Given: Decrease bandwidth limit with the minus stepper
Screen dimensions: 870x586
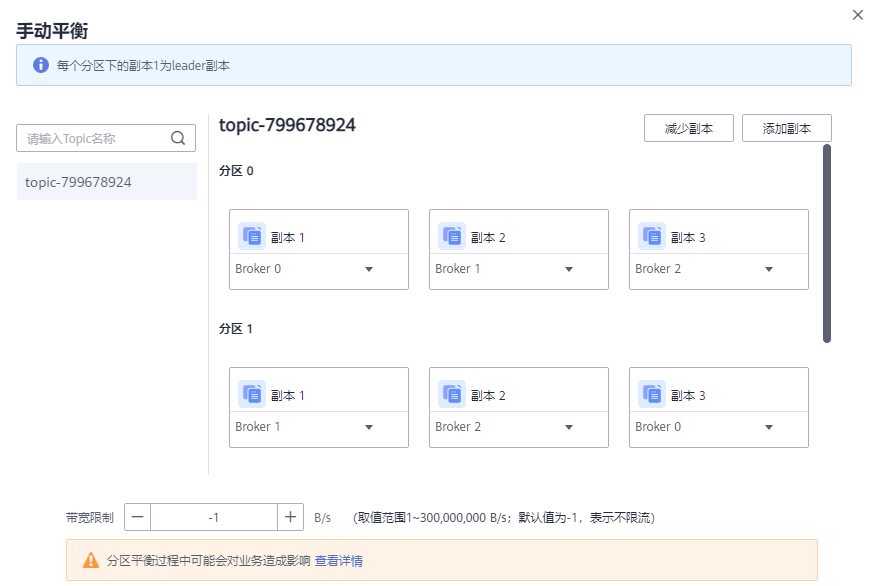Looking at the screenshot, I should coord(137,516).
